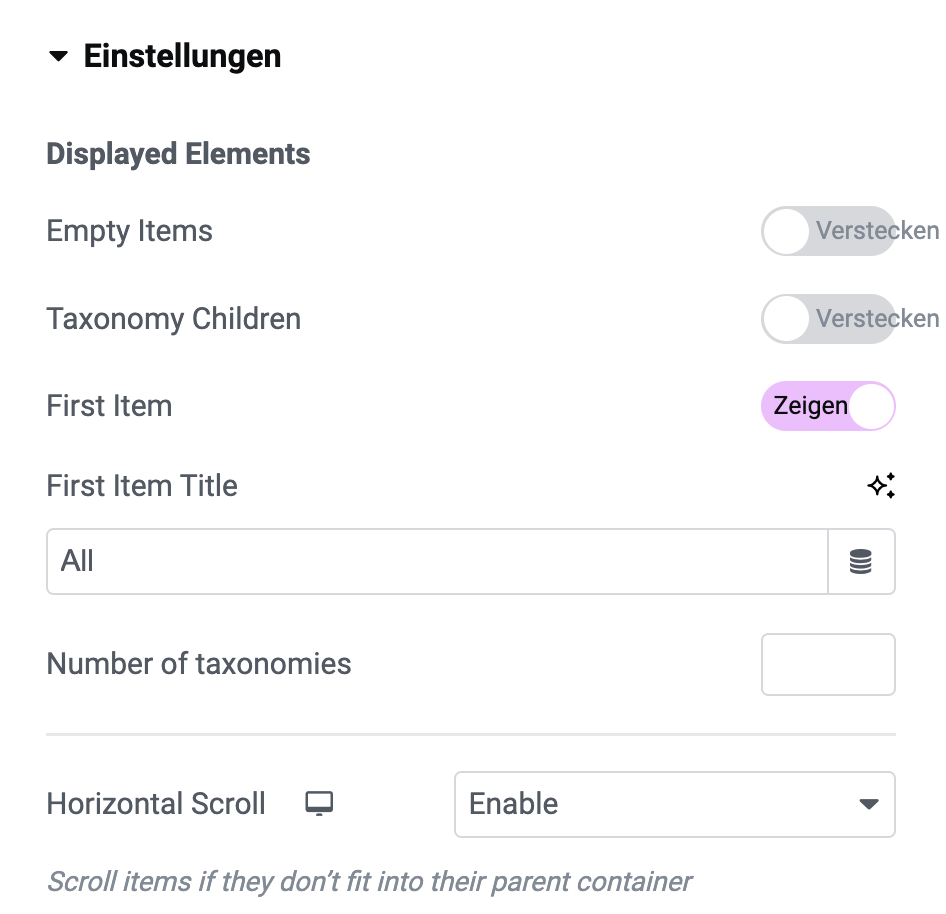Click the Taxonomy Children label
This screenshot has height=914, width=946.
click(174, 319)
